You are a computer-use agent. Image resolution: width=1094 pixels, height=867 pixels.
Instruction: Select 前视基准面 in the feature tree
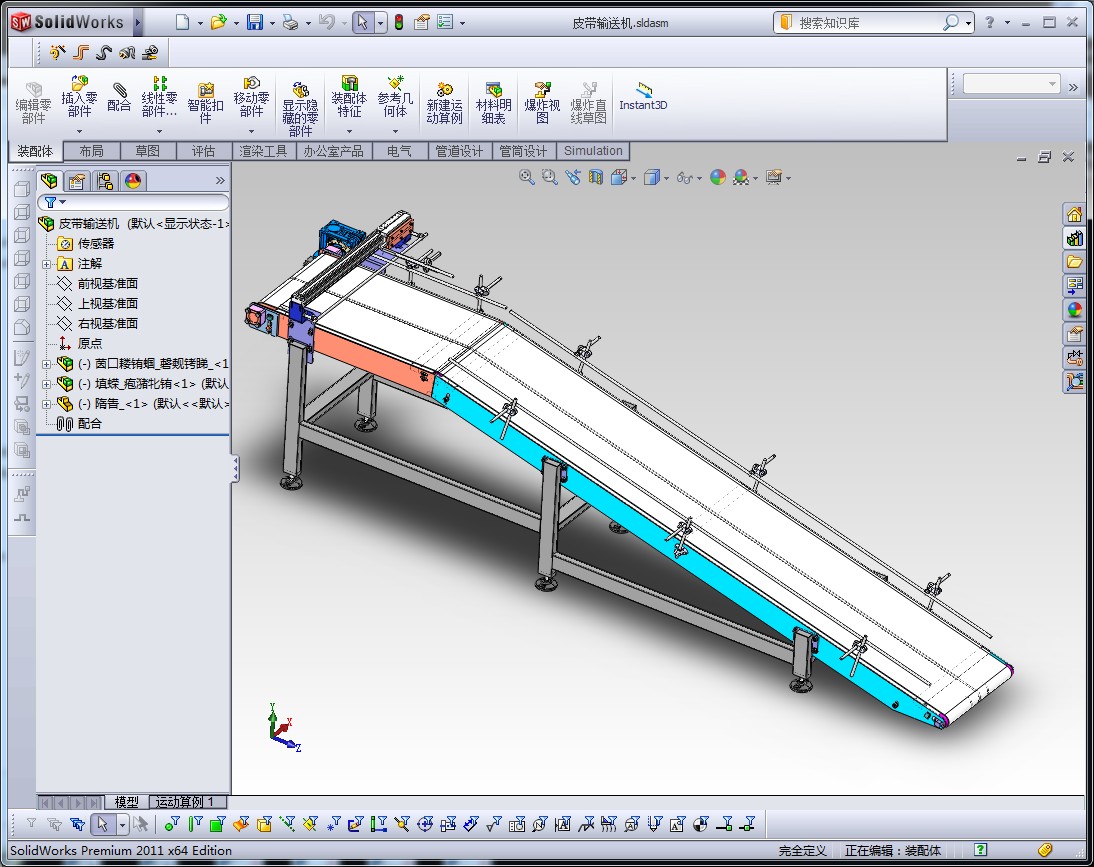(107, 283)
